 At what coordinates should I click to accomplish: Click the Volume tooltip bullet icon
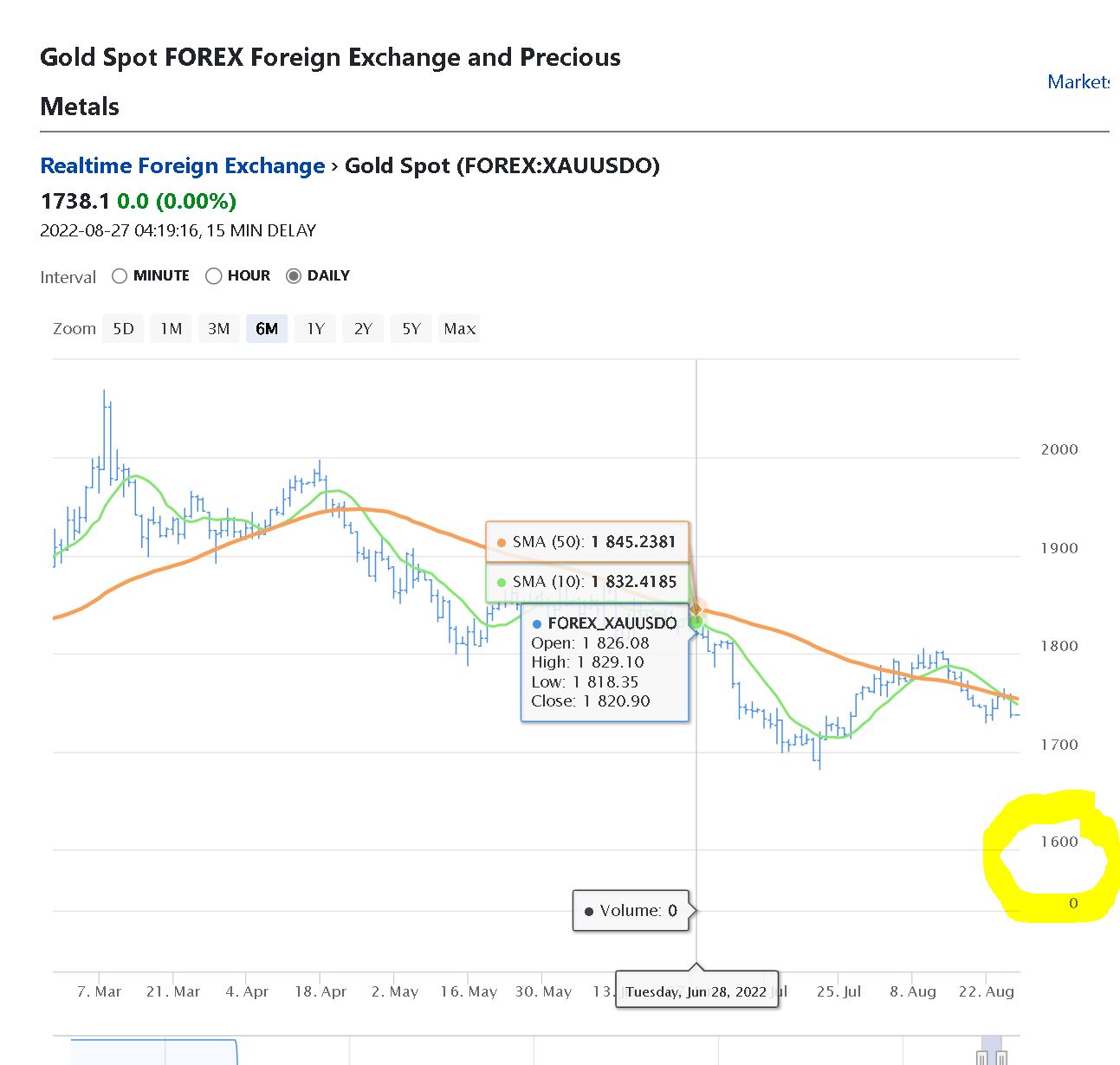pyautogui.click(x=589, y=911)
